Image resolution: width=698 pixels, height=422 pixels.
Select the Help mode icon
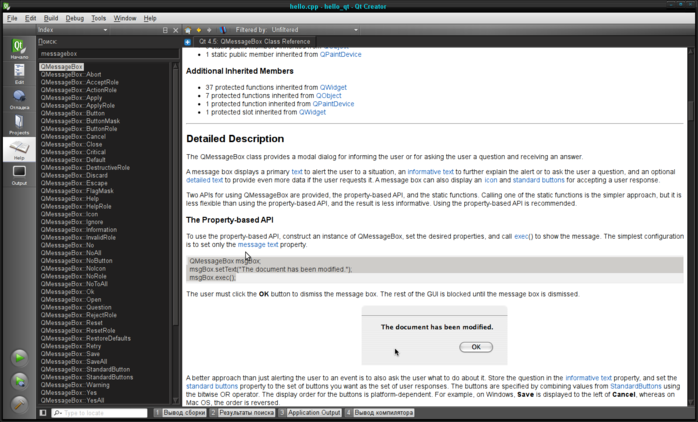tap(19, 150)
